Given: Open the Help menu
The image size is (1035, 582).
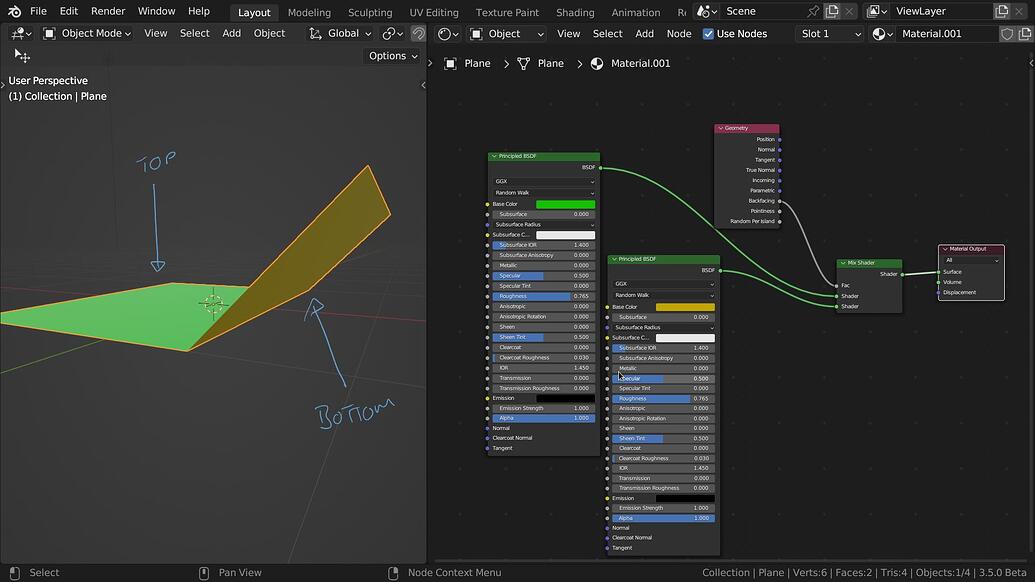Looking at the screenshot, I should coord(199,11).
